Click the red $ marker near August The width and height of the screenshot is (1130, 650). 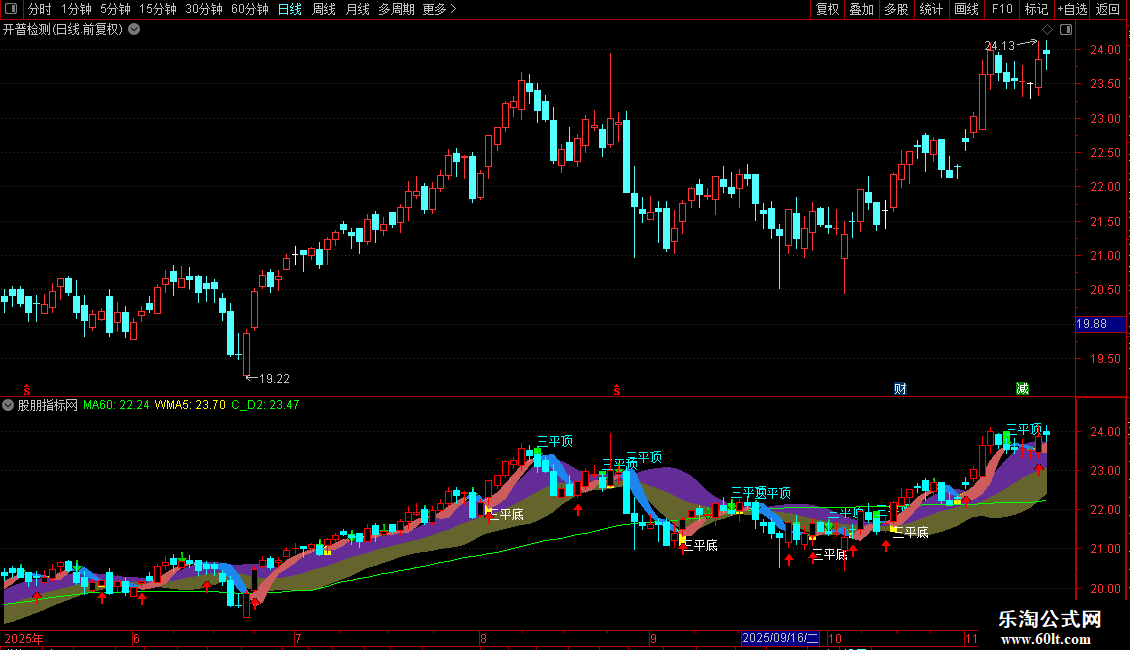[617, 390]
